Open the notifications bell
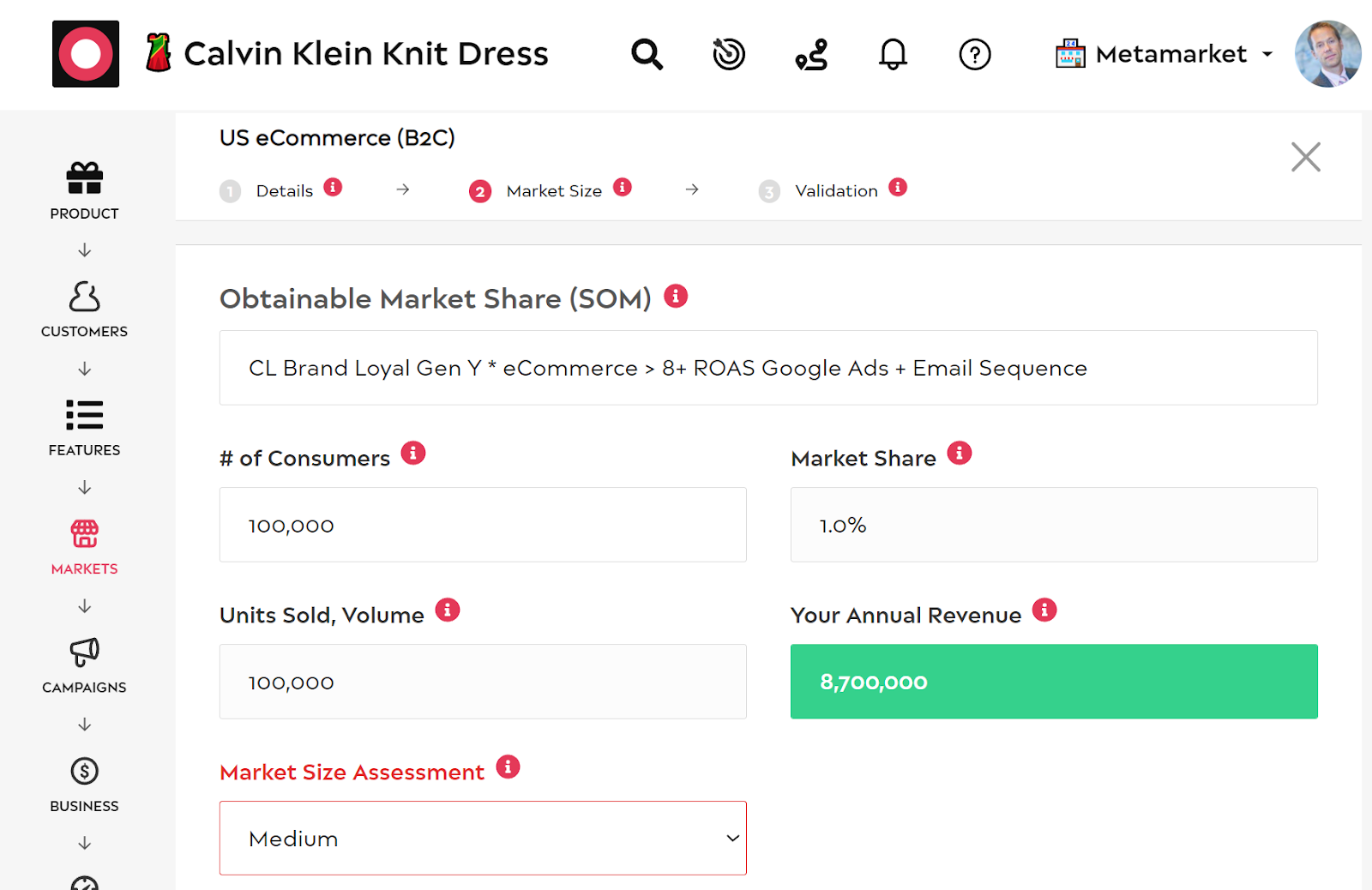The width and height of the screenshot is (1372, 890). pyautogui.click(x=893, y=54)
